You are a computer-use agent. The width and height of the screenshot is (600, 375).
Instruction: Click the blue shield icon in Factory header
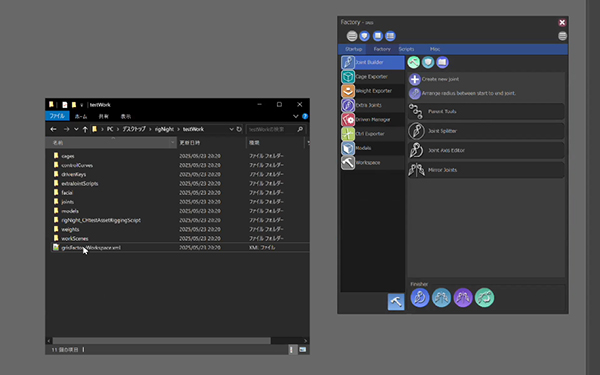click(365, 36)
